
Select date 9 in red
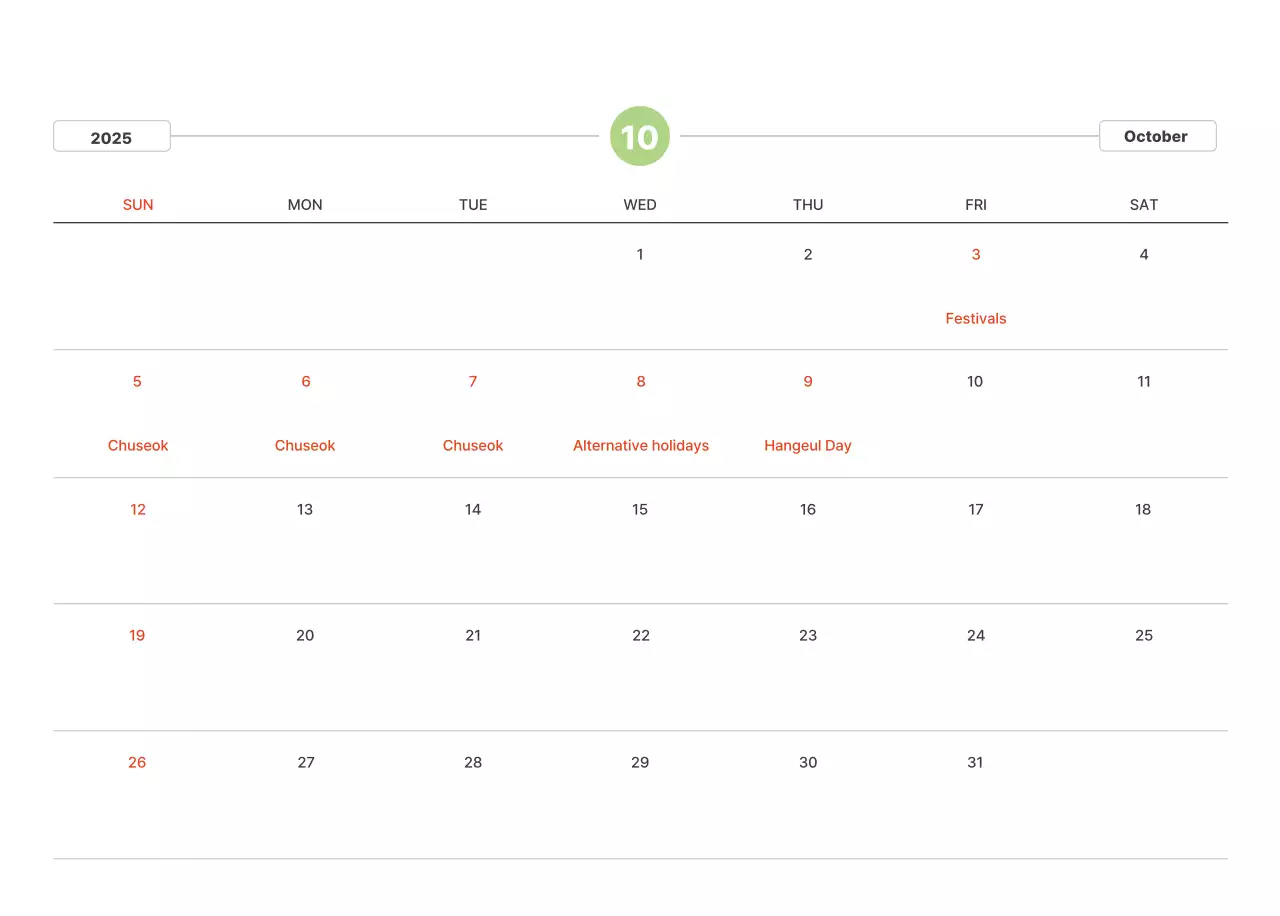808,382
